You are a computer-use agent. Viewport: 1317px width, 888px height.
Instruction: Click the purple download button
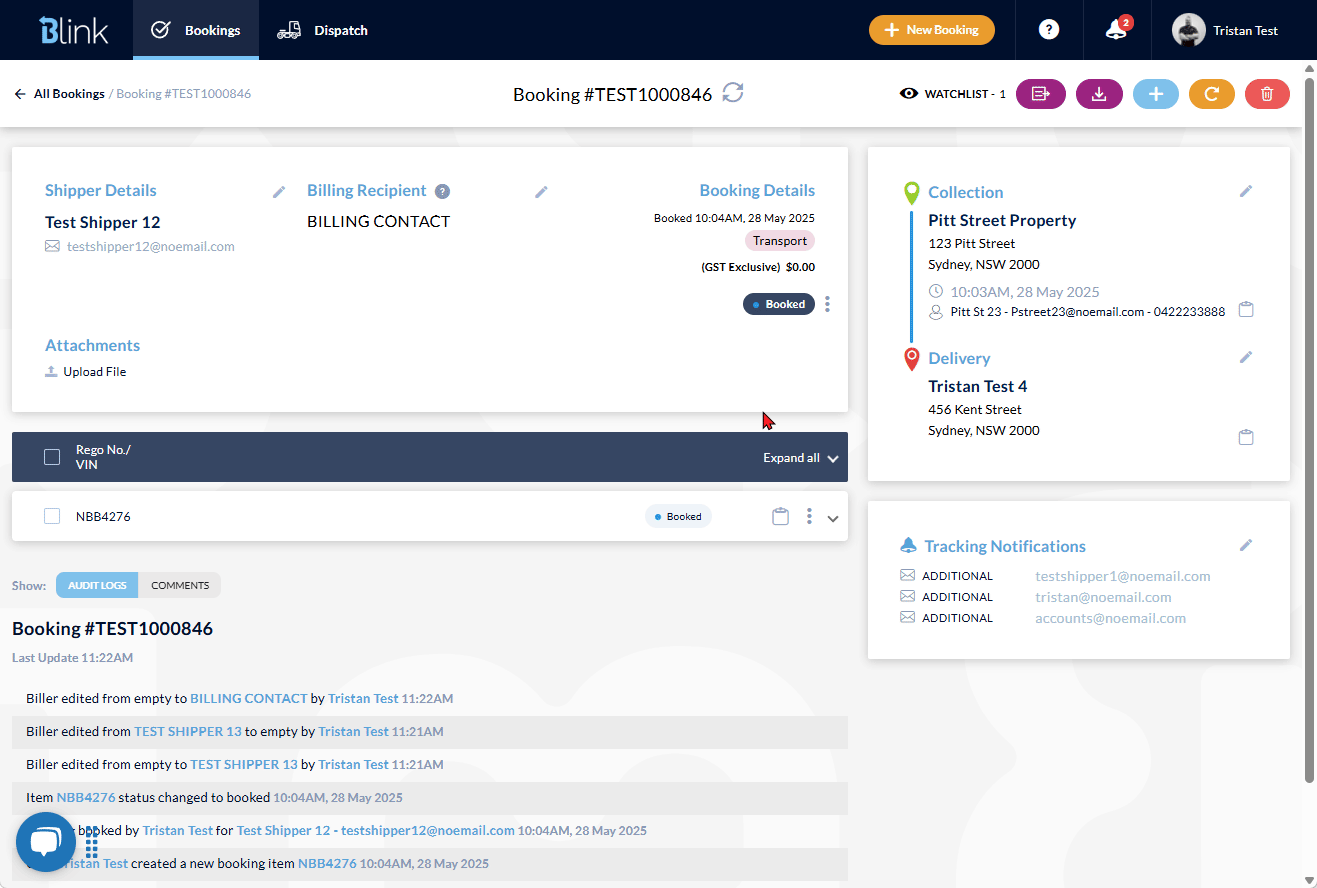[x=1099, y=94]
